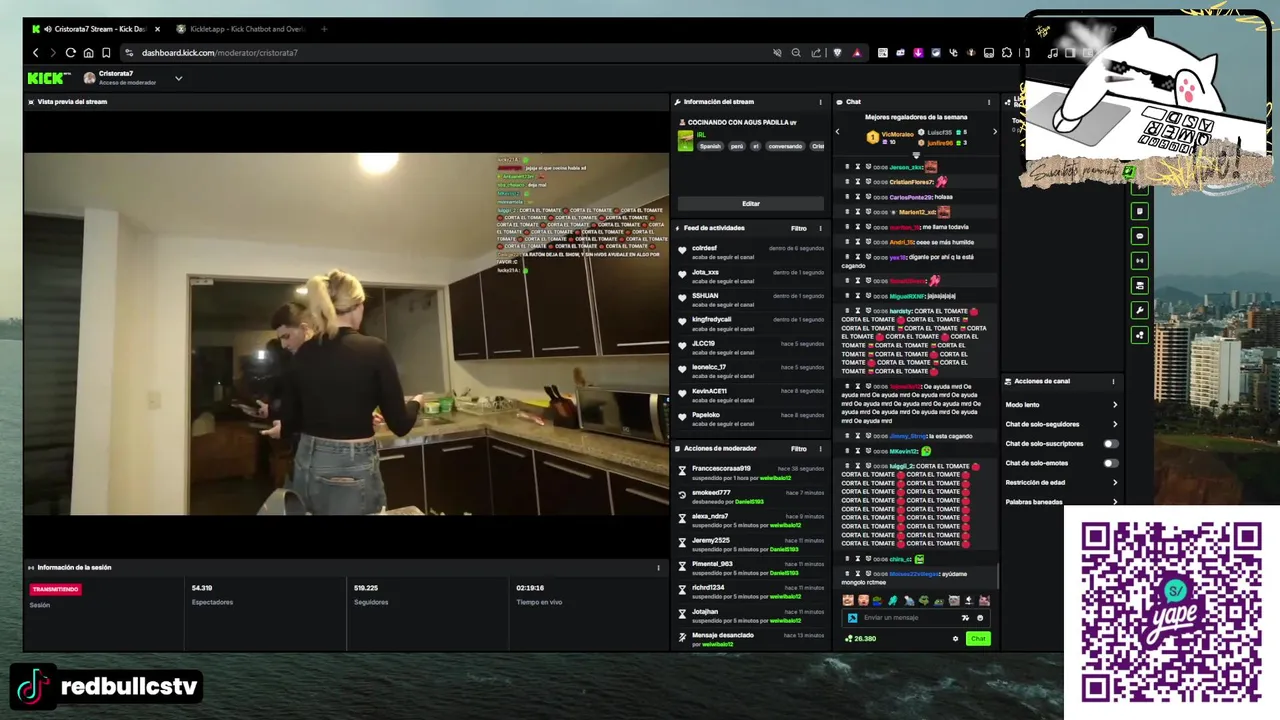Click the stream preview video
The height and width of the screenshot is (720, 1280).
click(x=346, y=334)
